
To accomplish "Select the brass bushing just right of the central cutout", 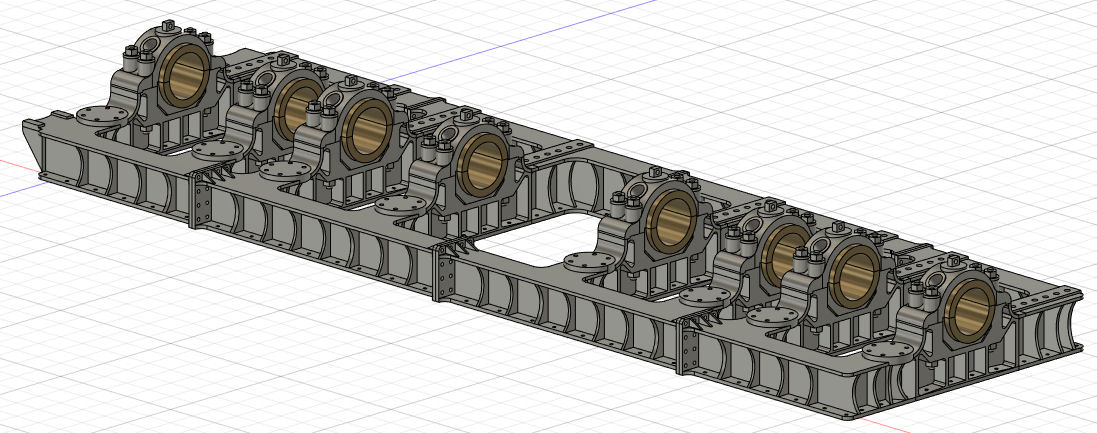I will tap(671, 221).
